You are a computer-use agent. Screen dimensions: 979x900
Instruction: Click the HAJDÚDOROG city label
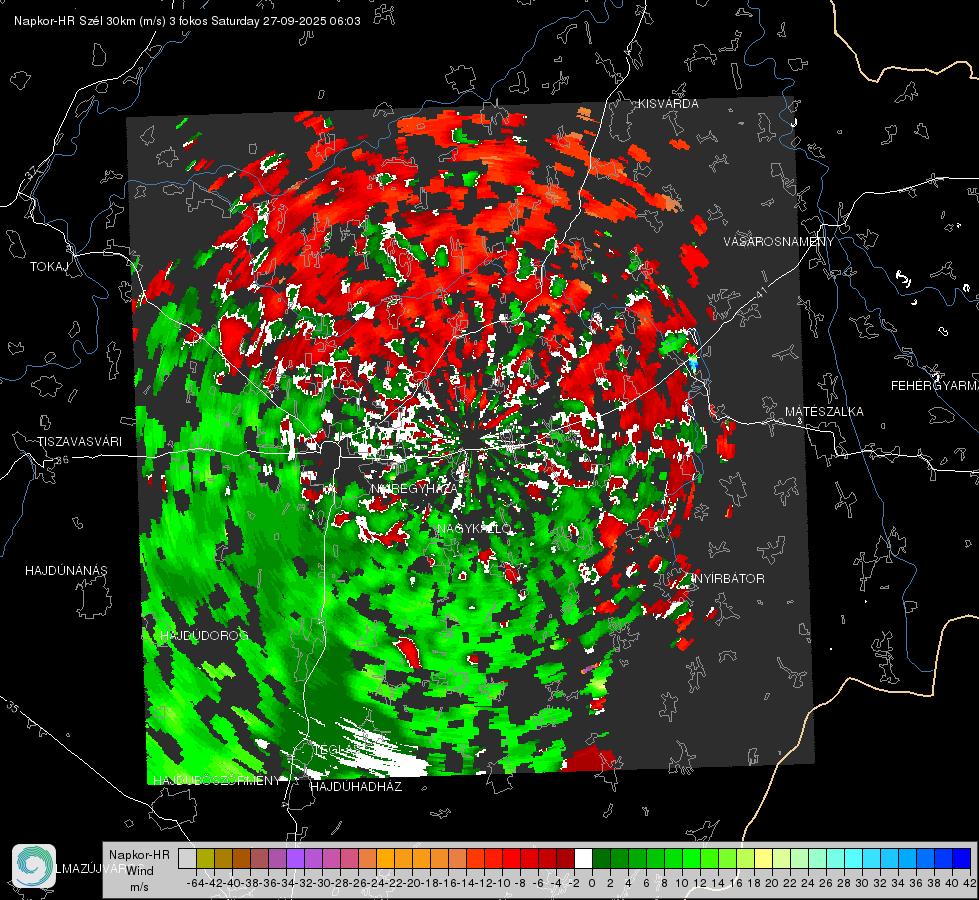204,636
